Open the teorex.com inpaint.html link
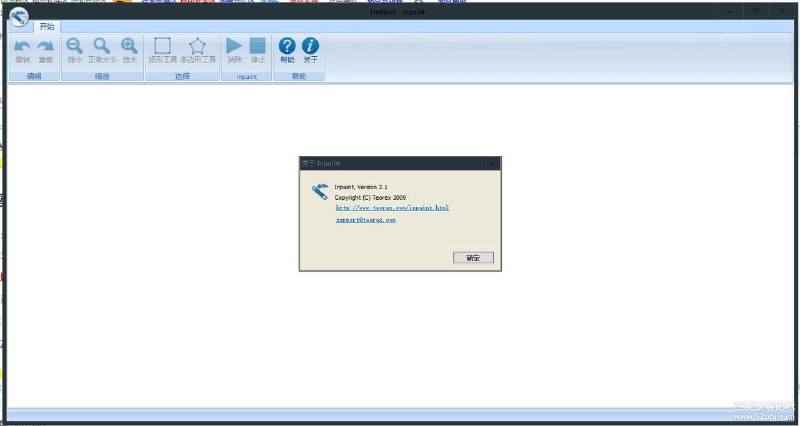Screen dimensions: 800x426 click(x=392, y=208)
